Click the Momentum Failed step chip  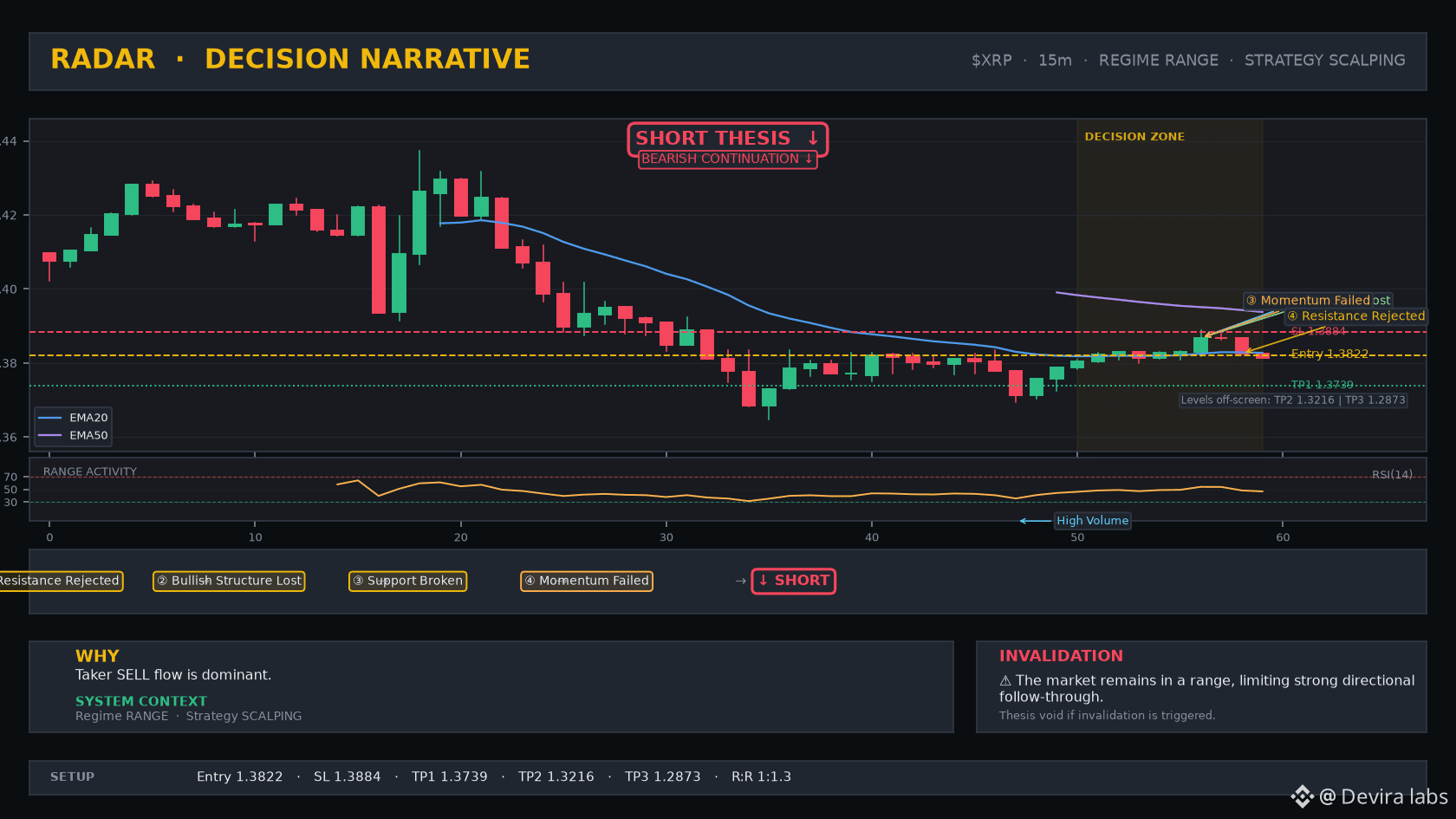coord(587,581)
